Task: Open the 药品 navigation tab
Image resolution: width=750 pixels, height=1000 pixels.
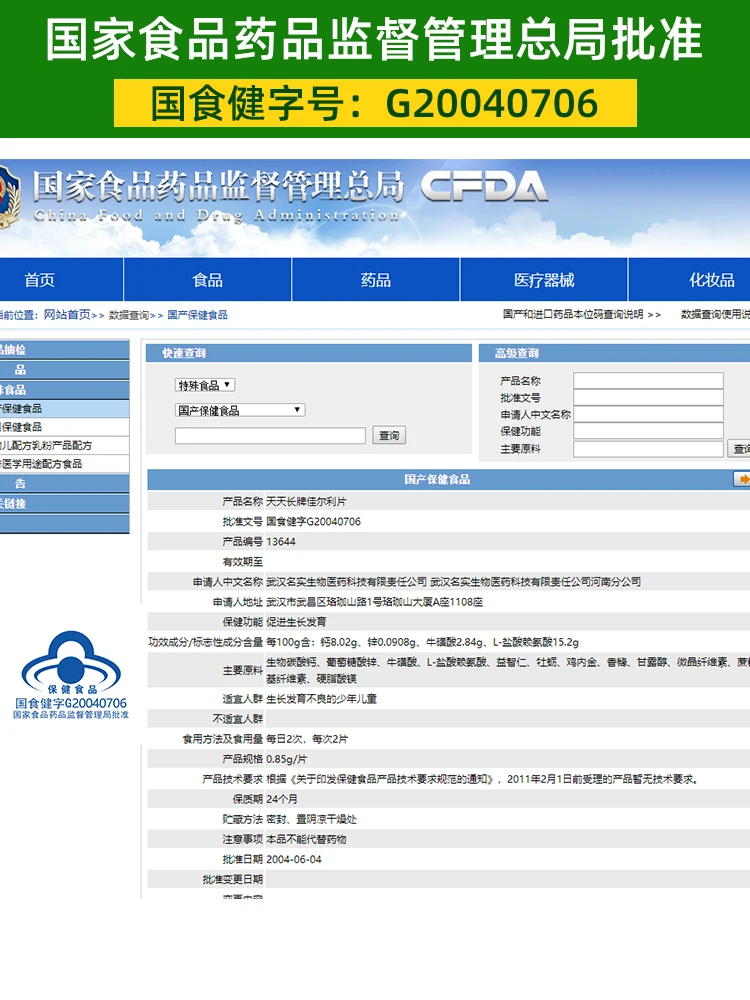Action: coord(376,279)
